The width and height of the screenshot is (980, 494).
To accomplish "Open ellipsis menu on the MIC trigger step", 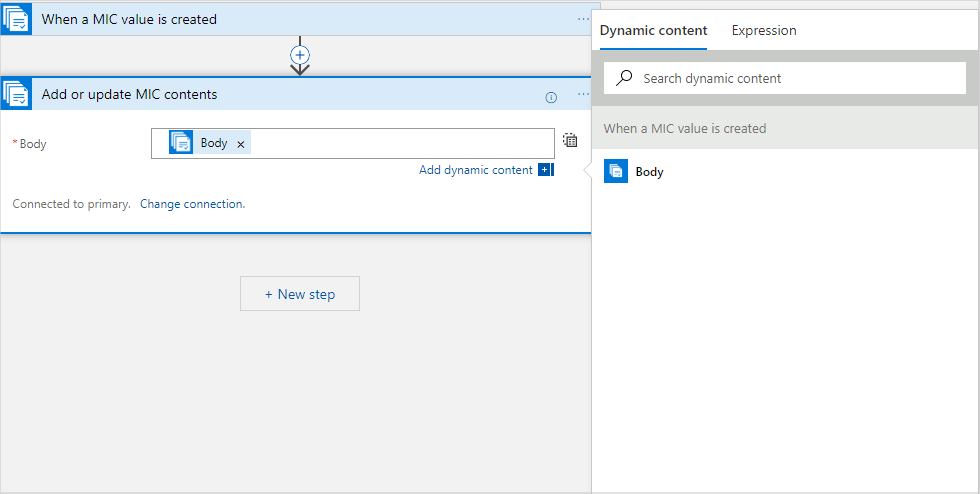I will tap(583, 19).
